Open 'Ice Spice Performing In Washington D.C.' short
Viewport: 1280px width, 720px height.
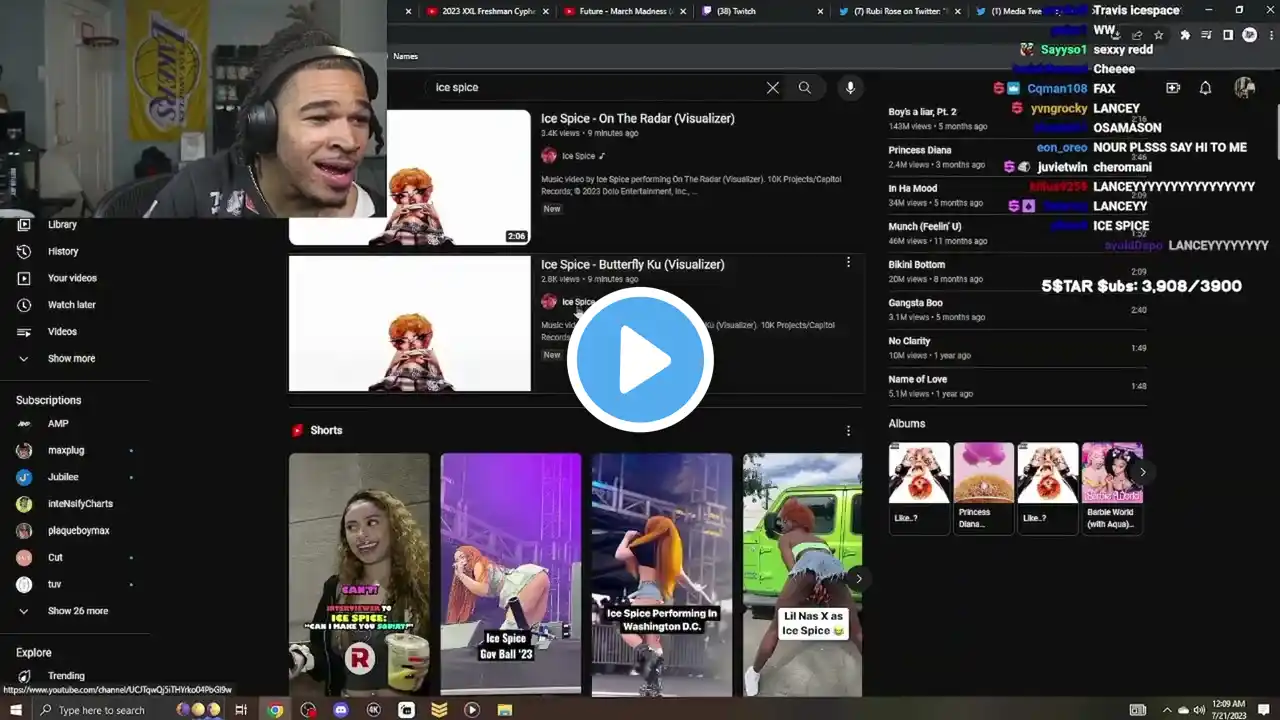click(662, 574)
